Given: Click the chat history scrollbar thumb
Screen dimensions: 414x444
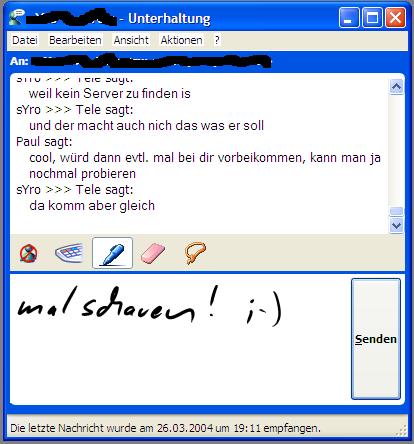Looking at the screenshot, I should (x=396, y=212).
